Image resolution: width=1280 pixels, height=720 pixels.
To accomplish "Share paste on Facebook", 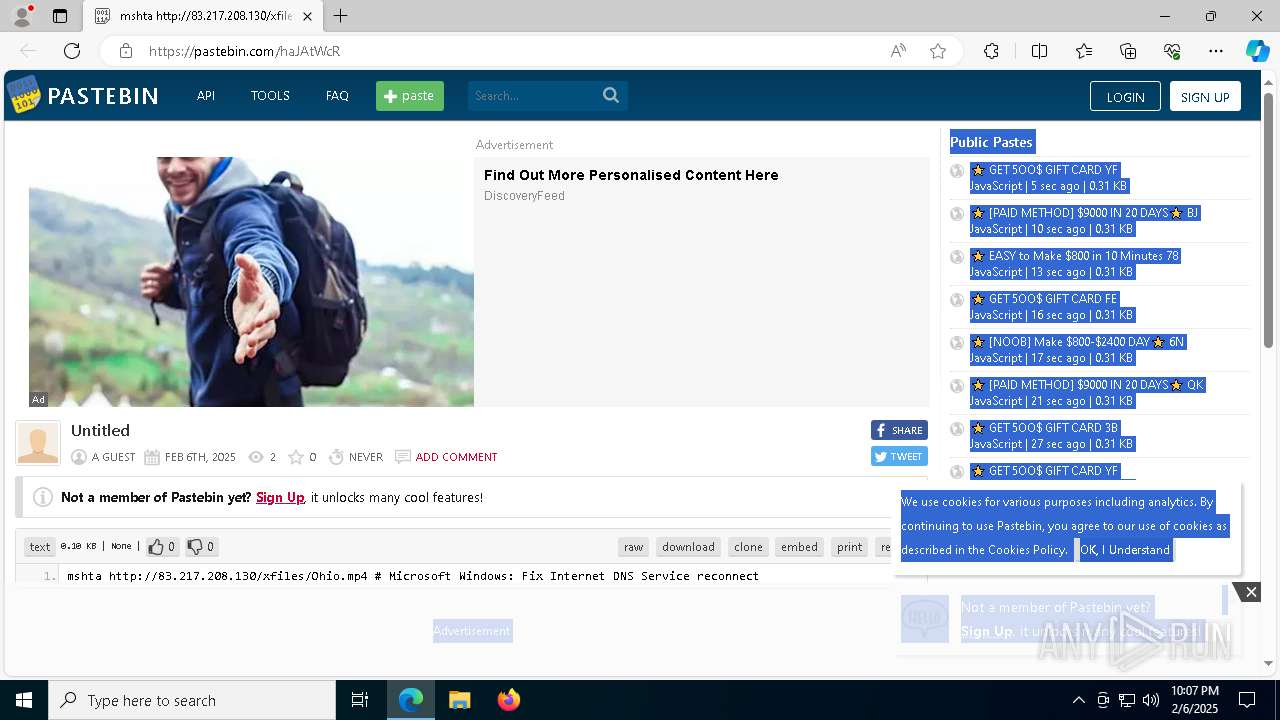I will pos(899,430).
